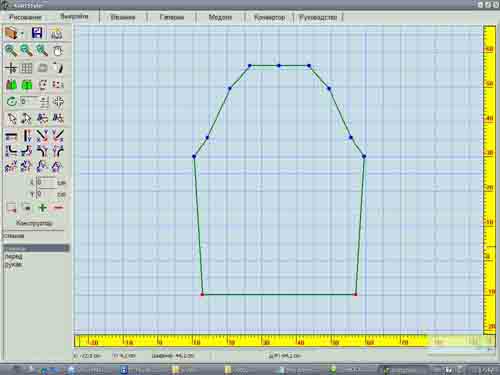Toggle the grid display icon
The width and height of the screenshot is (500, 375).
[x=26, y=68]
